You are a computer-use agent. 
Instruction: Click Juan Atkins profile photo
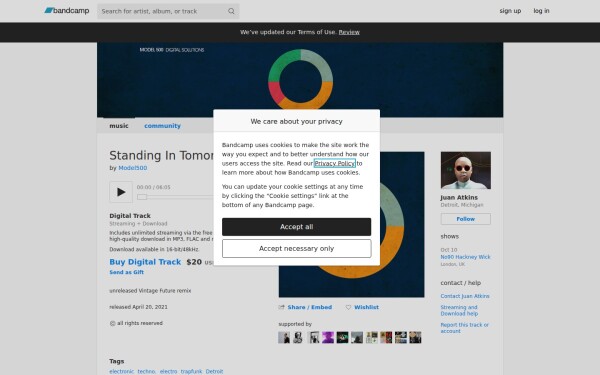tap(466, 170)
